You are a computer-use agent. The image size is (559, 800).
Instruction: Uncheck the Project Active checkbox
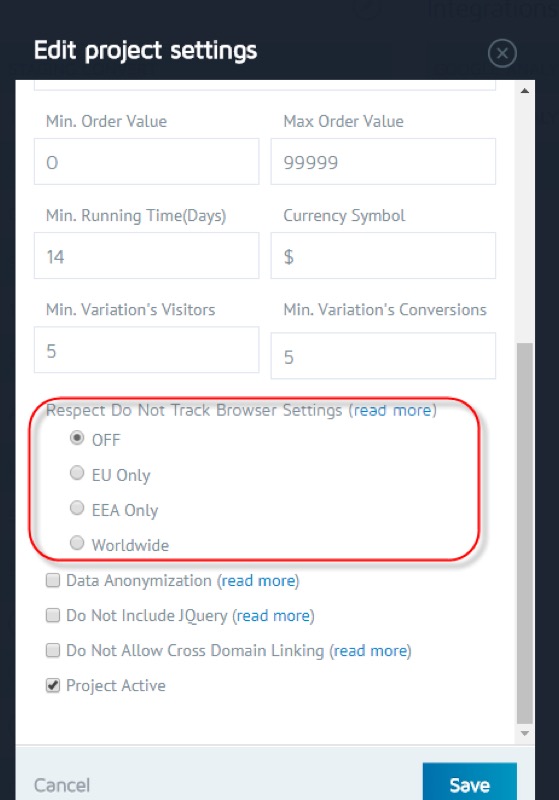click(53, 685)
